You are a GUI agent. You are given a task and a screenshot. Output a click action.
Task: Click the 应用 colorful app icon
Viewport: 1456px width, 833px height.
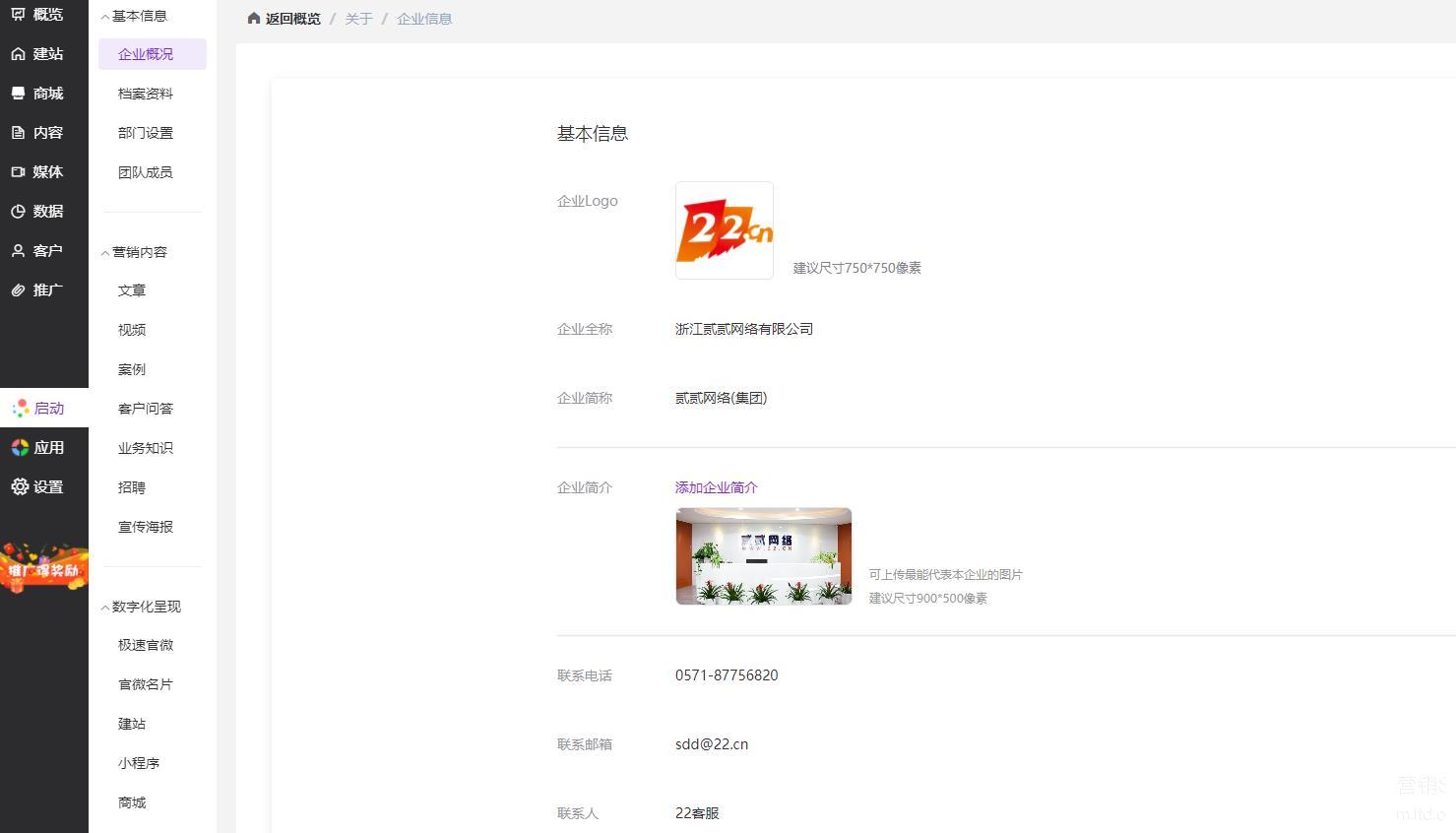19,448
